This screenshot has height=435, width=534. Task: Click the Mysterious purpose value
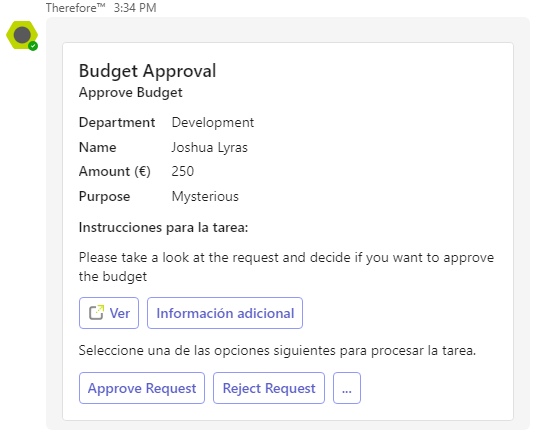point(205,197)
